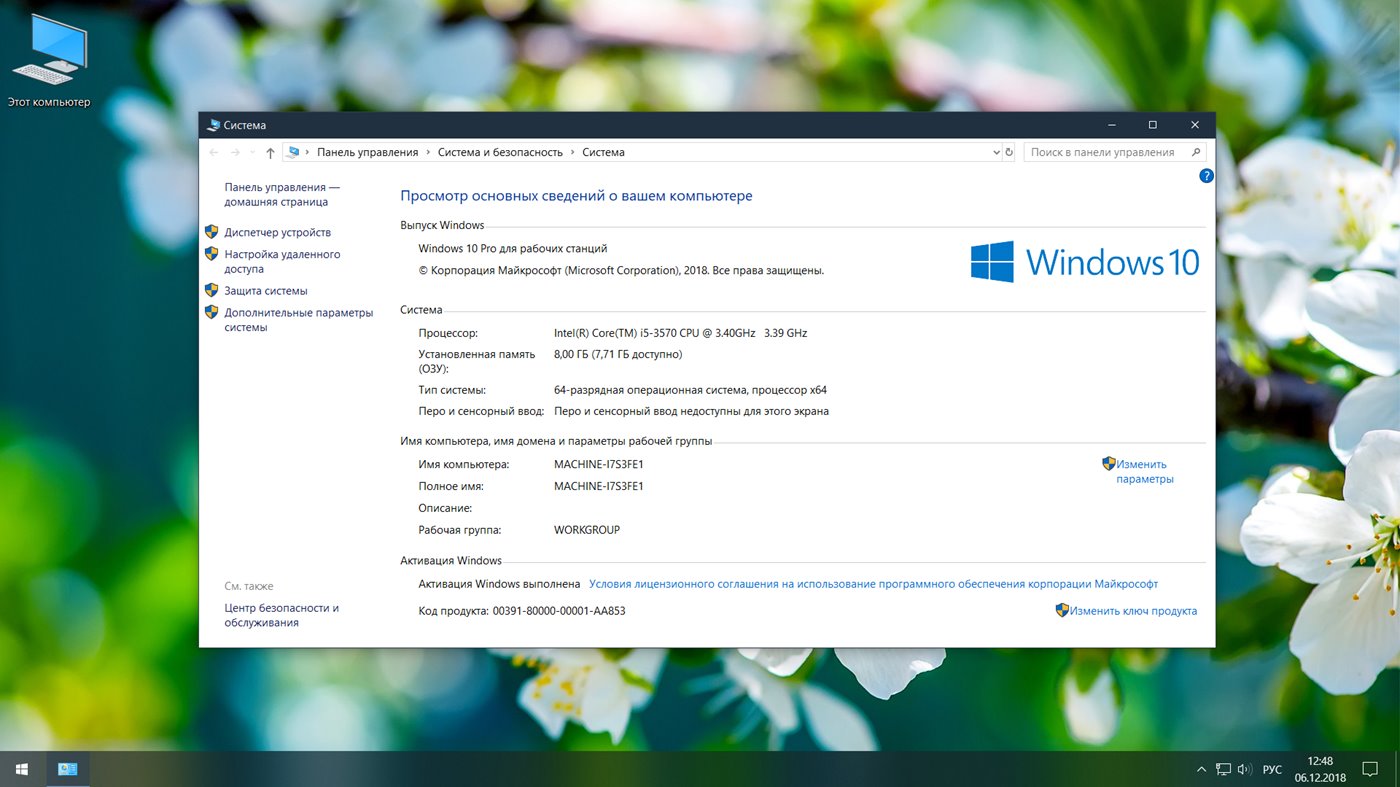
Task: Click the forward navigation arrow
Action: click(236, 152)
